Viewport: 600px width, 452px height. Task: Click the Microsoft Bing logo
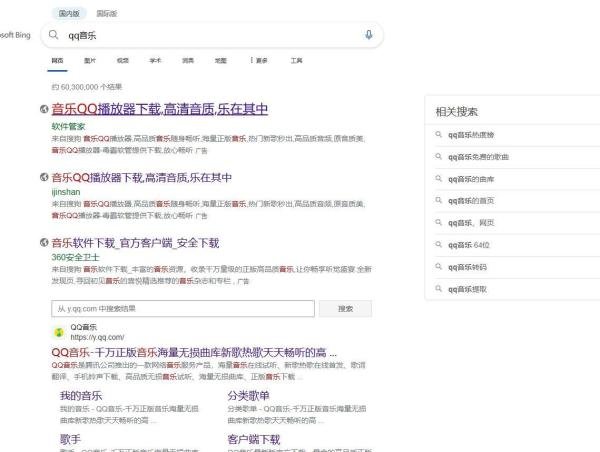point(15,35)
